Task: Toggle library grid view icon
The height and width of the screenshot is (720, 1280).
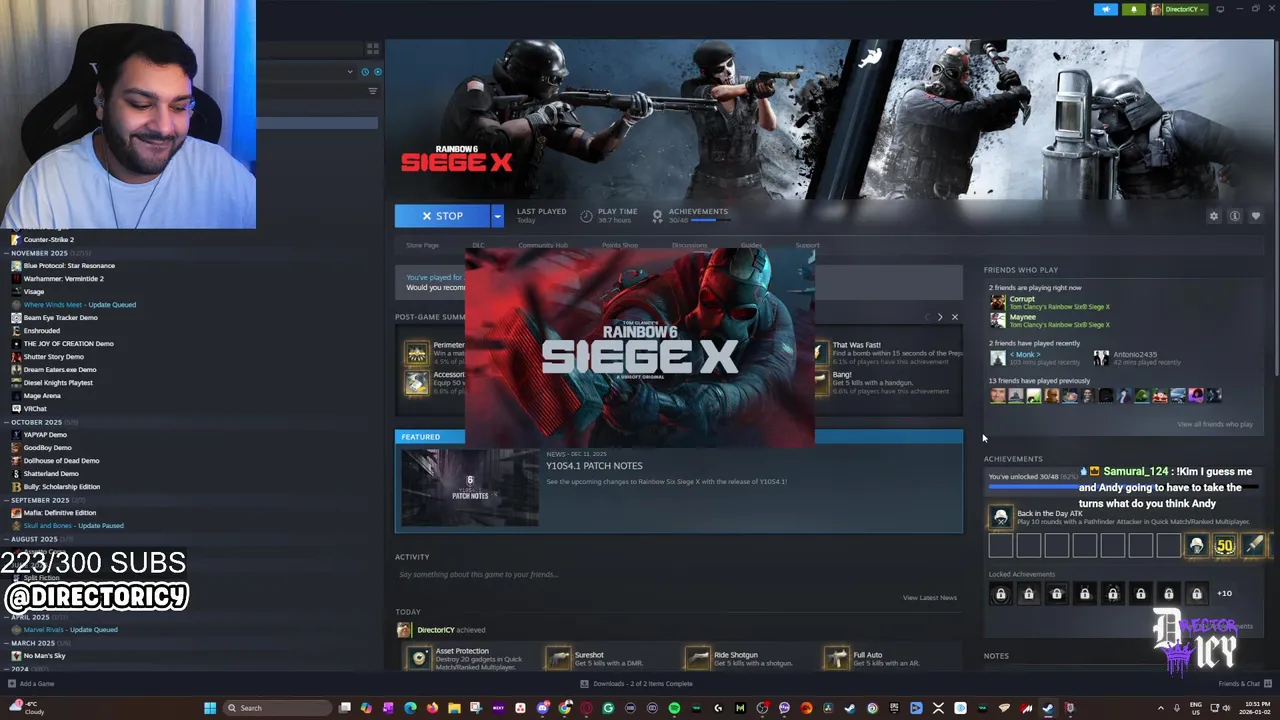Action: click(373, 48)
